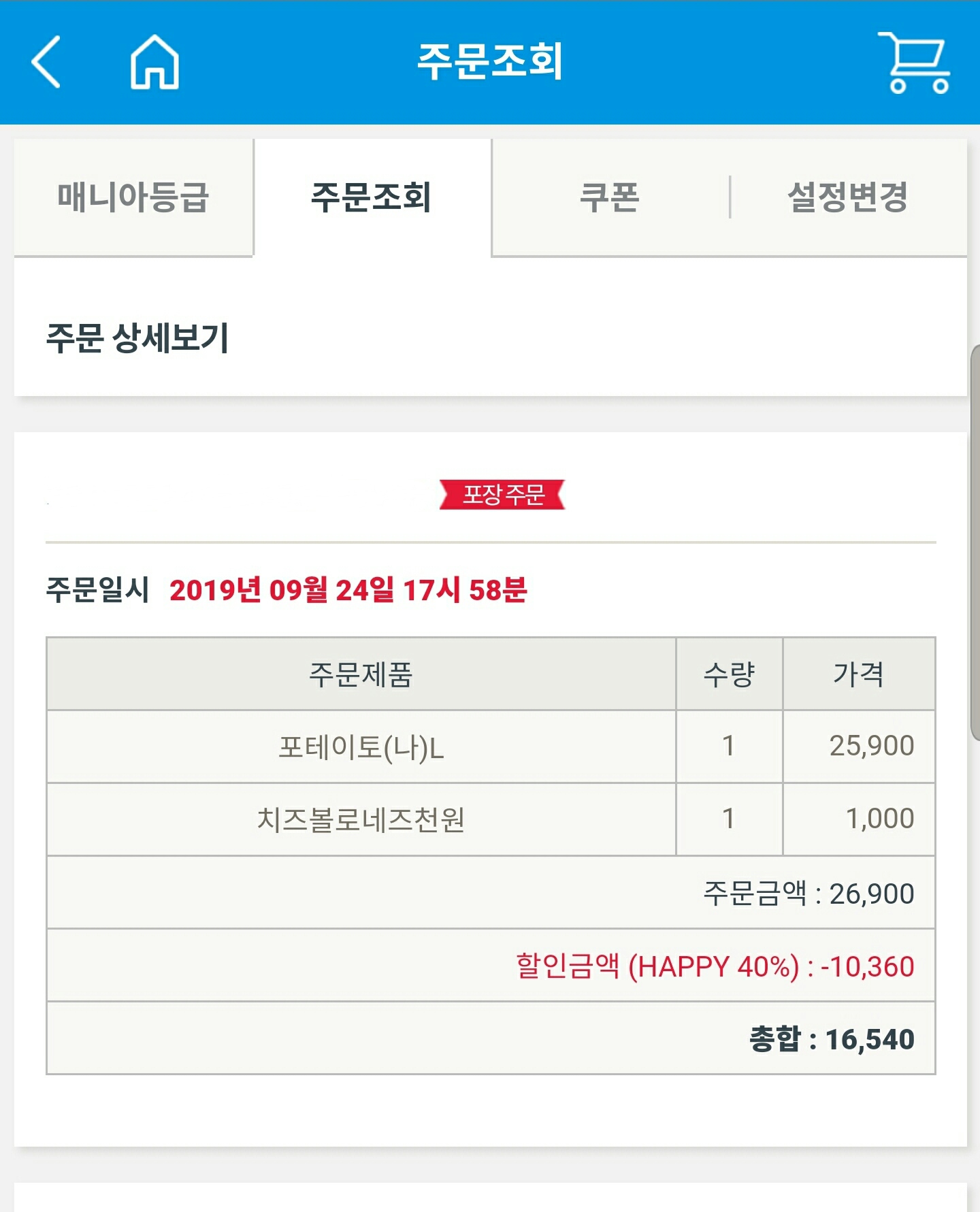This screenshot has width=980, height=1212.
Task: Go to the home screen icon
Action: coord(154,62)
